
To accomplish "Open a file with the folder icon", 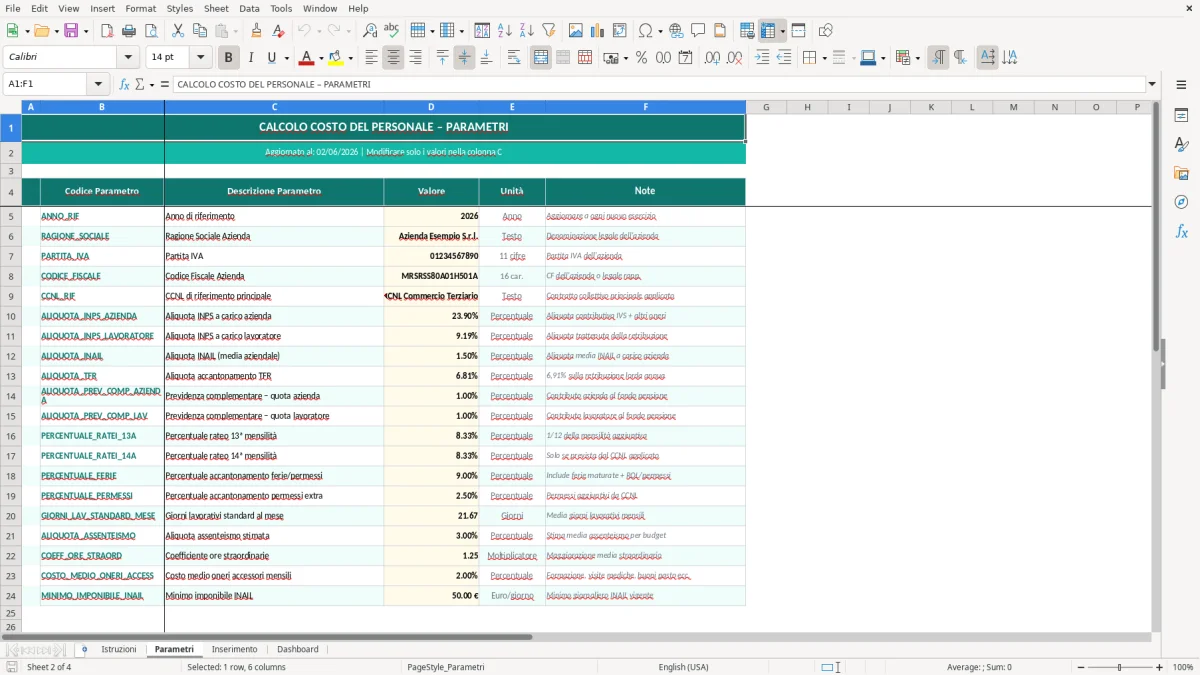I will [x=40, y=31].
